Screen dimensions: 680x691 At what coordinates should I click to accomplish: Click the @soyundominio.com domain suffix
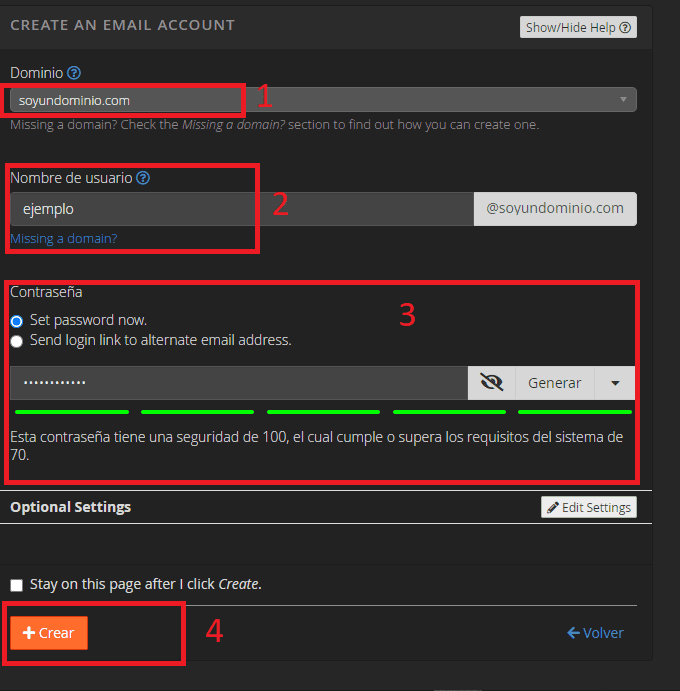click(555, 208)
